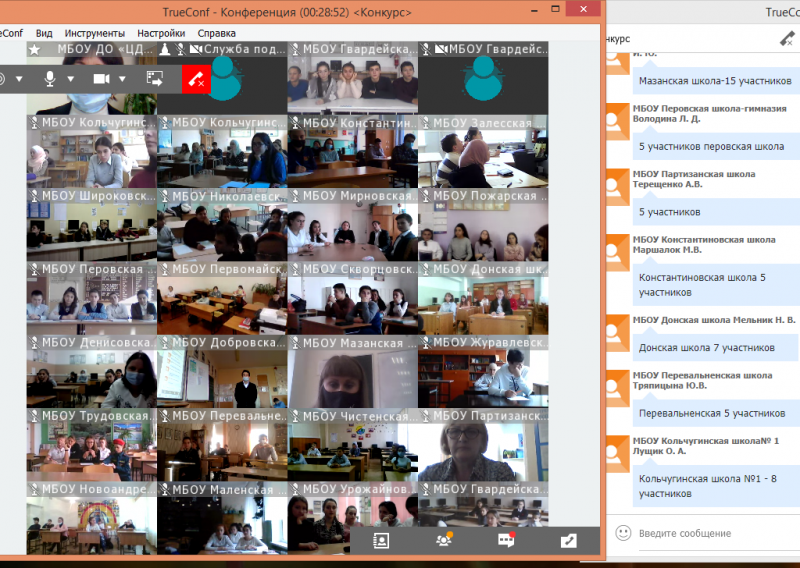
Task: Toggle the camera on/off button
Action: click(101, 79)
